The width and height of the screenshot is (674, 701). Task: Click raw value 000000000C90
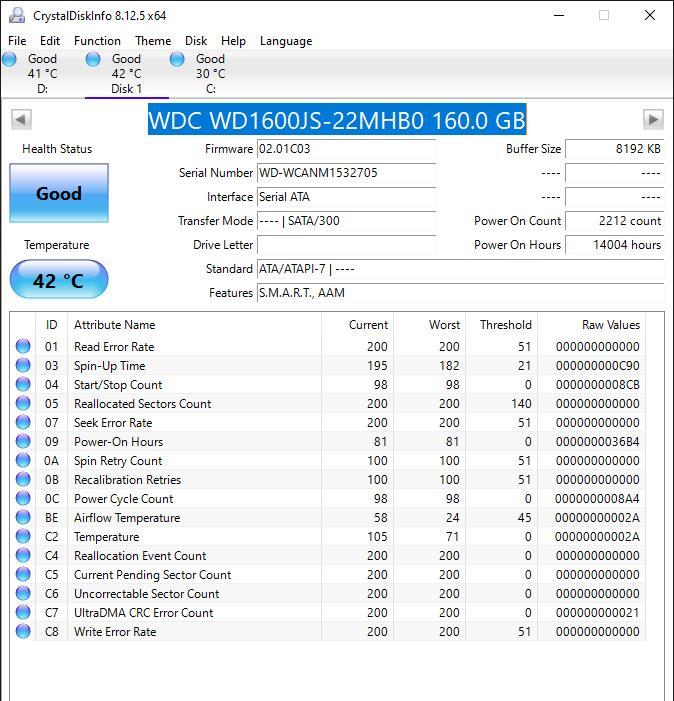(x=598, y=366)
